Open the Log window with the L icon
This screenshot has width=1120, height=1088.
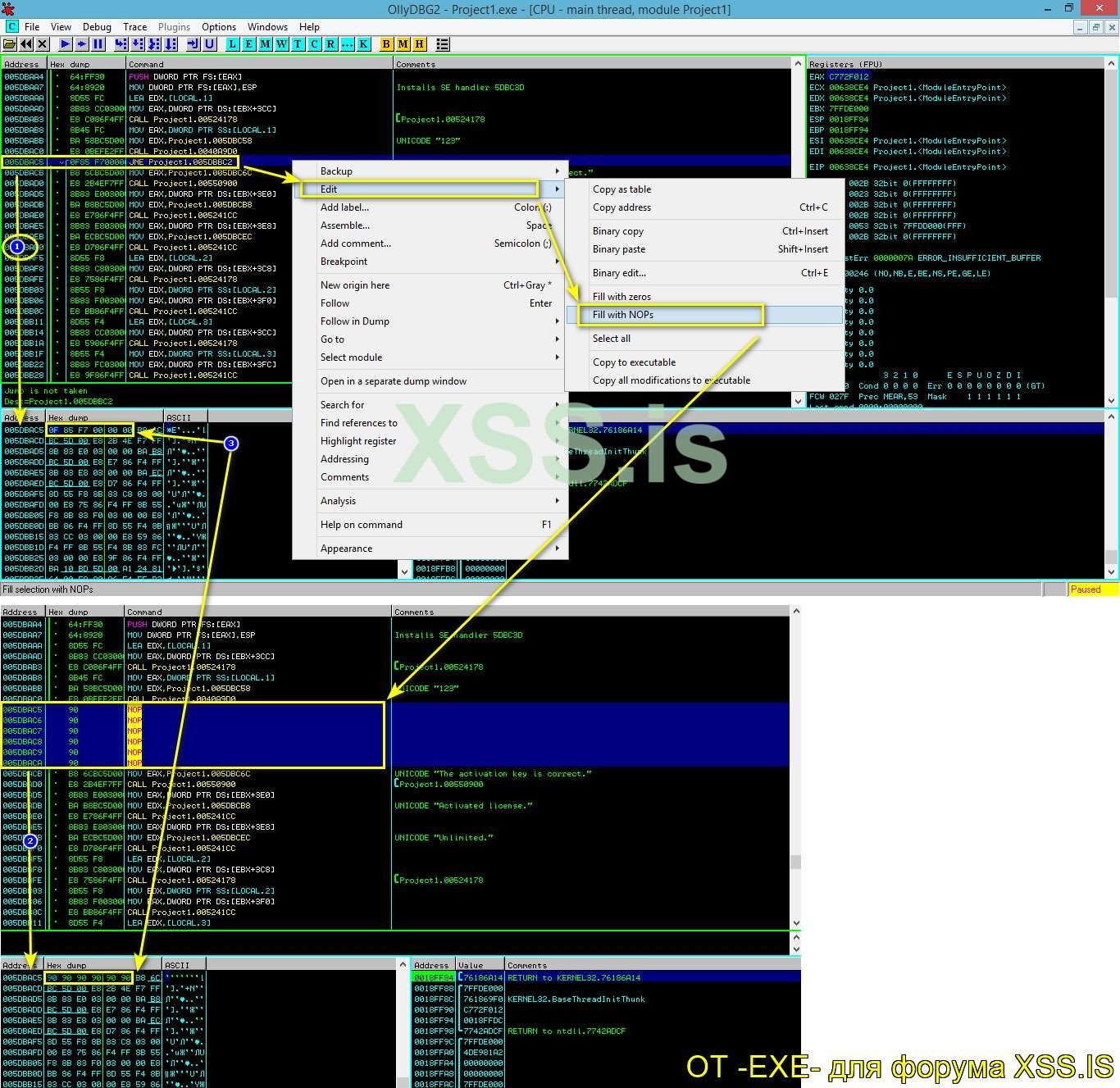point(233,44)
